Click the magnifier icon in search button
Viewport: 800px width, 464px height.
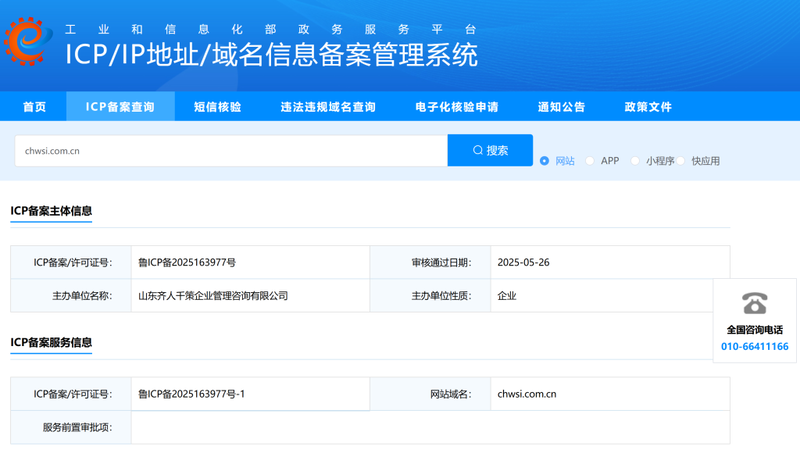point(478,151)
